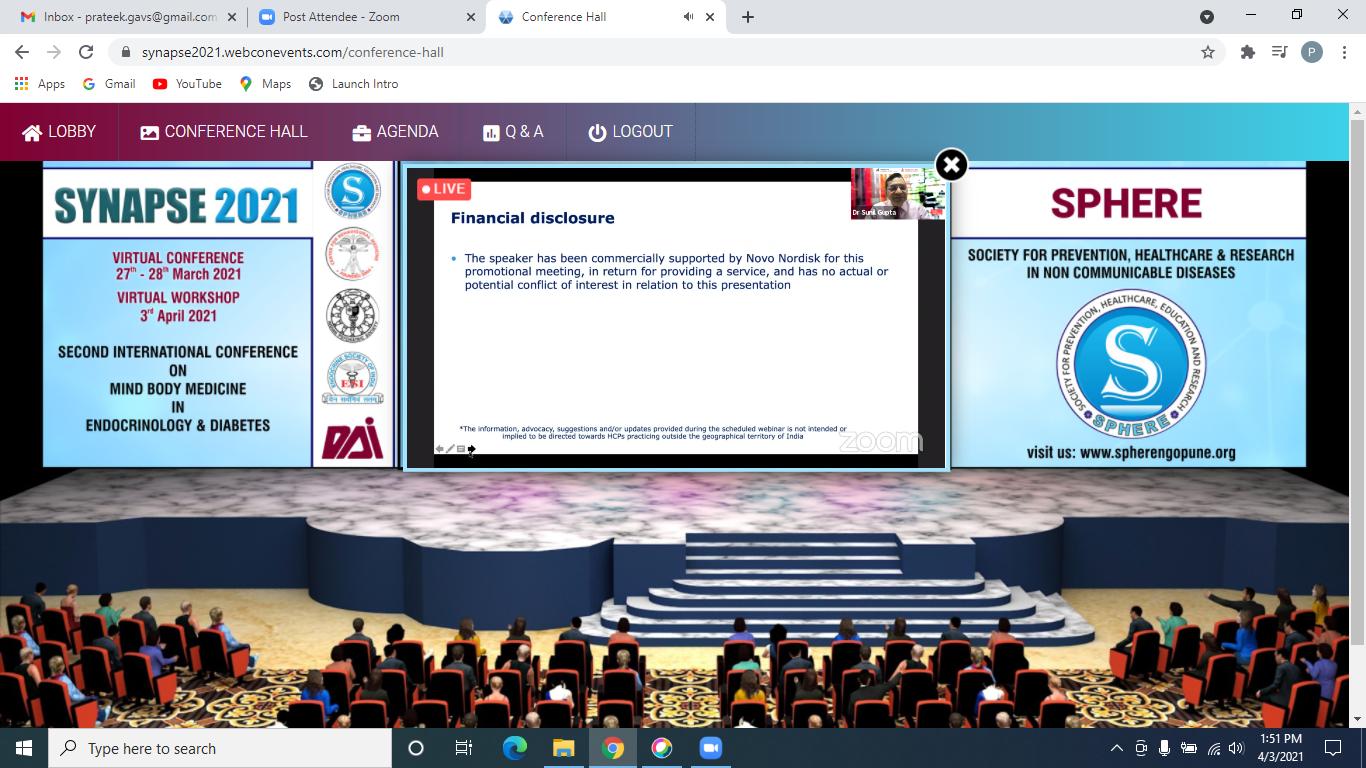Reload the conference page
This screenshot has height=768, width=1366.
(86, 52)
